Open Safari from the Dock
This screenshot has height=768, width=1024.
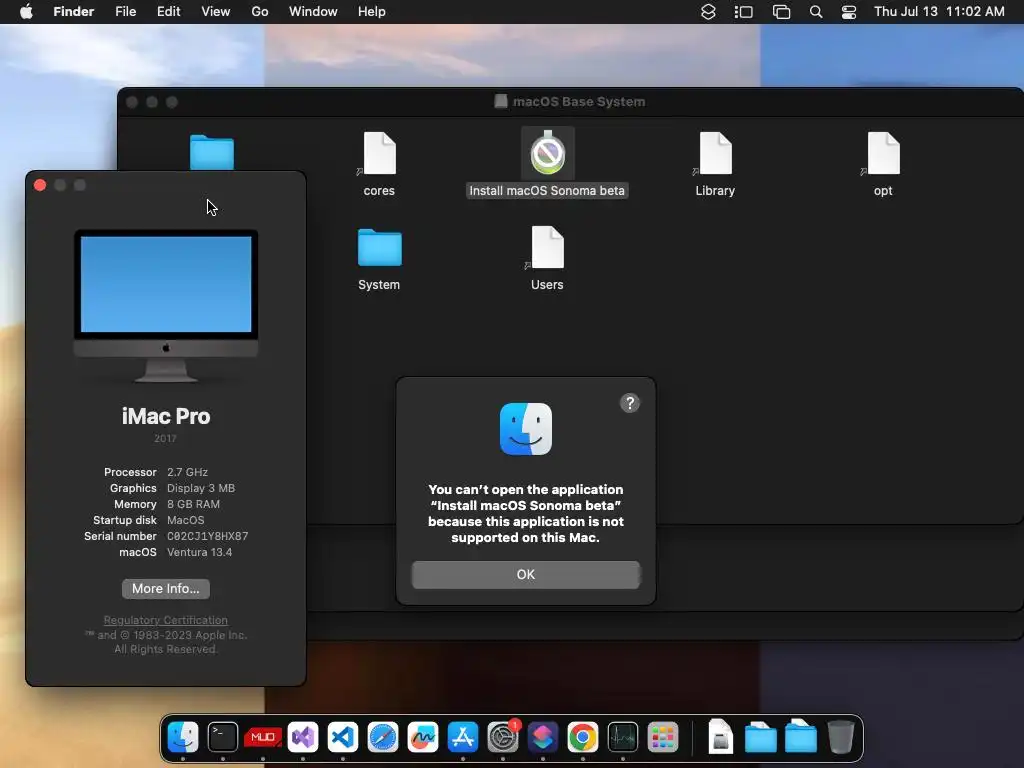(383, 738)
